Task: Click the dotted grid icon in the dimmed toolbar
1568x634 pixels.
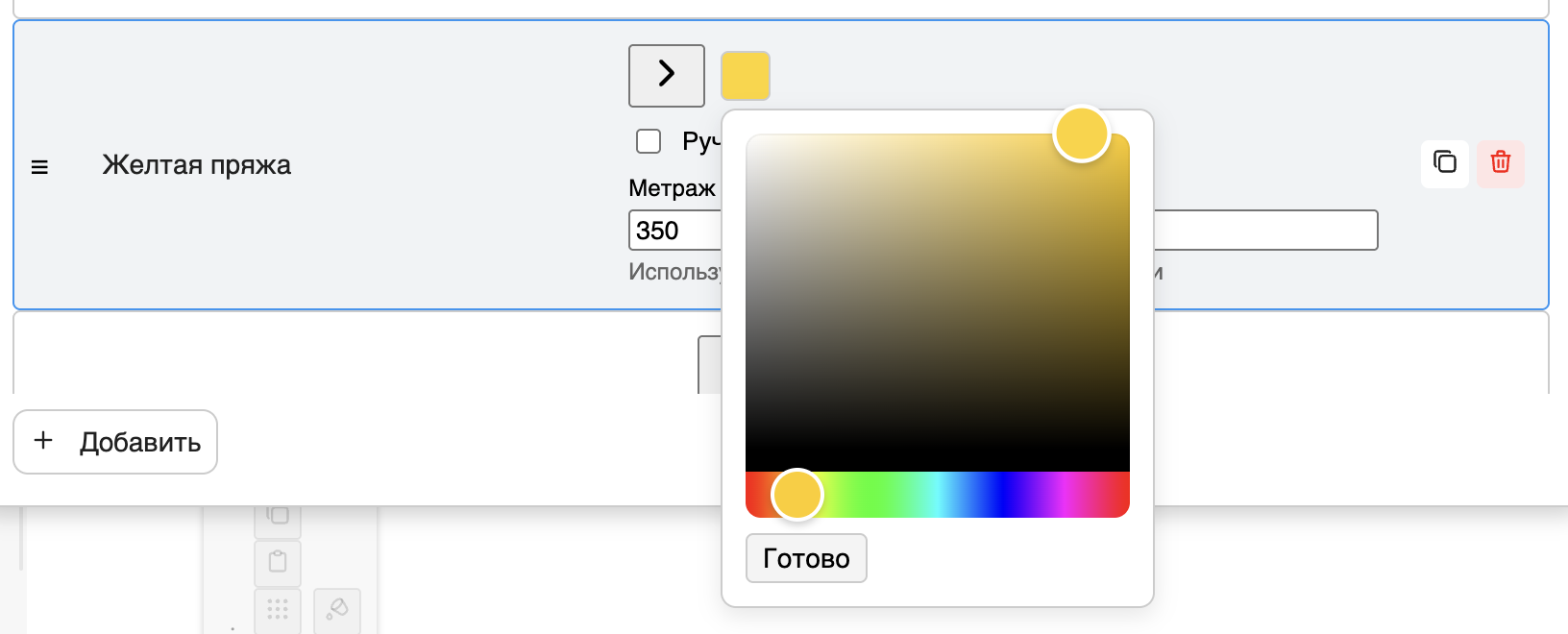Action: pyautogui.click(x=278, y=610)
